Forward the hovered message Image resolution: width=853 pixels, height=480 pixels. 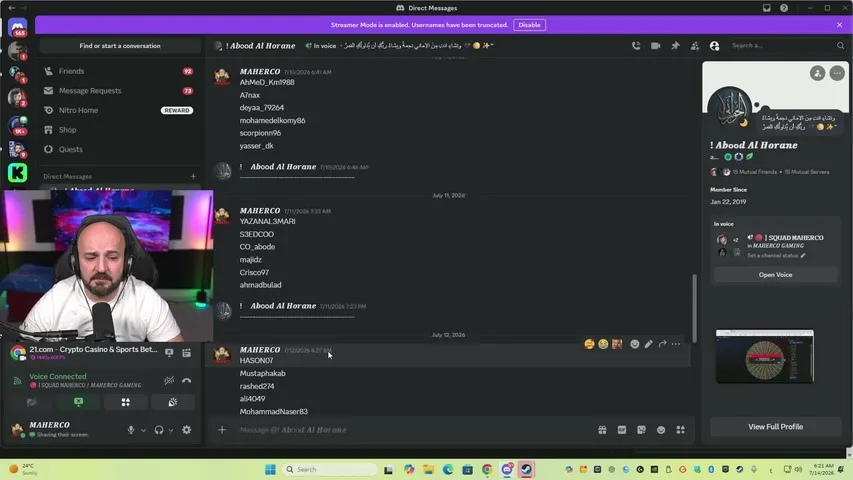coord(662,344)
